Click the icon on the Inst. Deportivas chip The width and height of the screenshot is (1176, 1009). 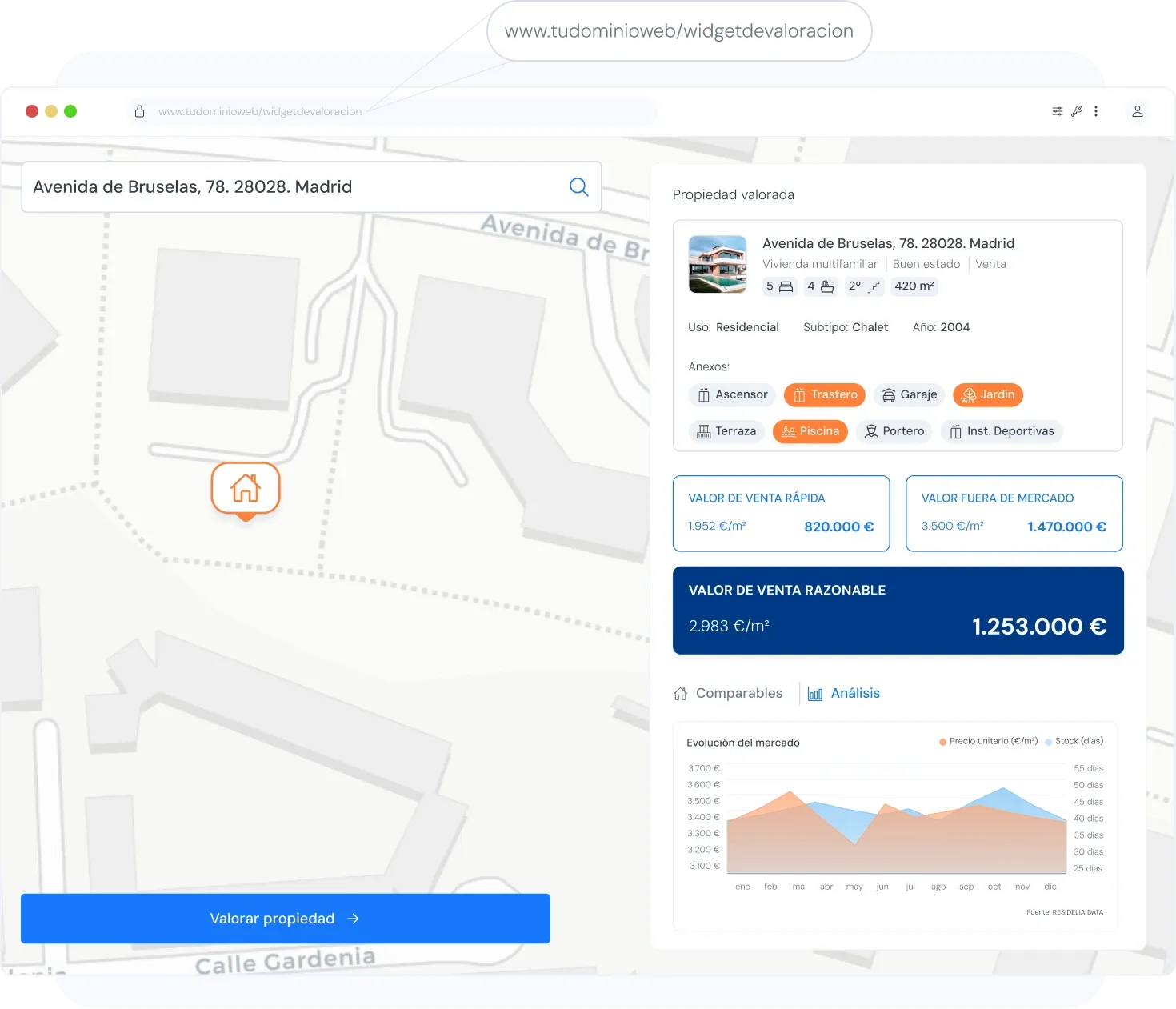(956, 431)
